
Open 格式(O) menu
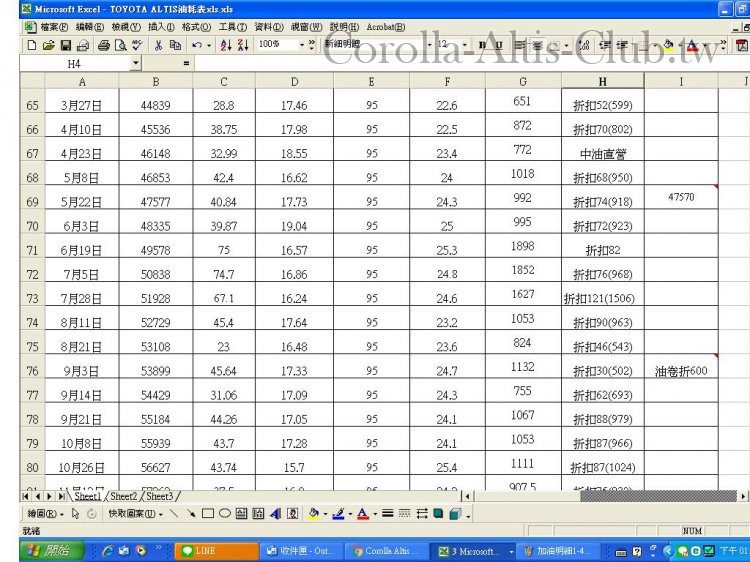[x=197, y=27]
